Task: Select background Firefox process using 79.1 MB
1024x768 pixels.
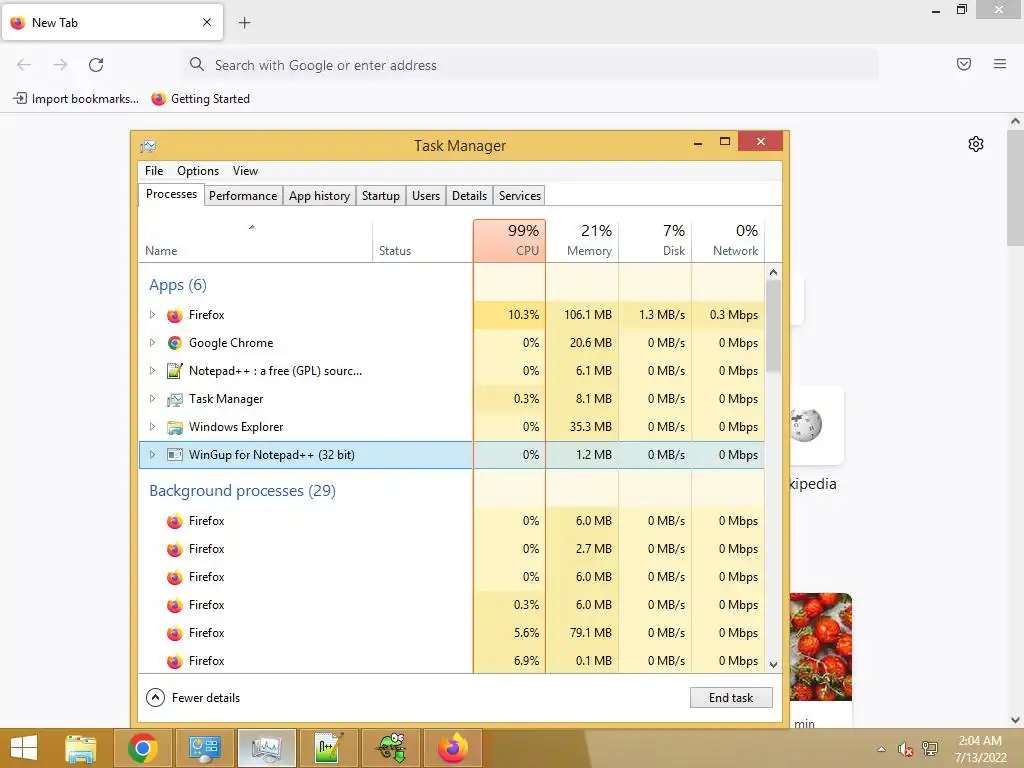Action: point(451,633)
